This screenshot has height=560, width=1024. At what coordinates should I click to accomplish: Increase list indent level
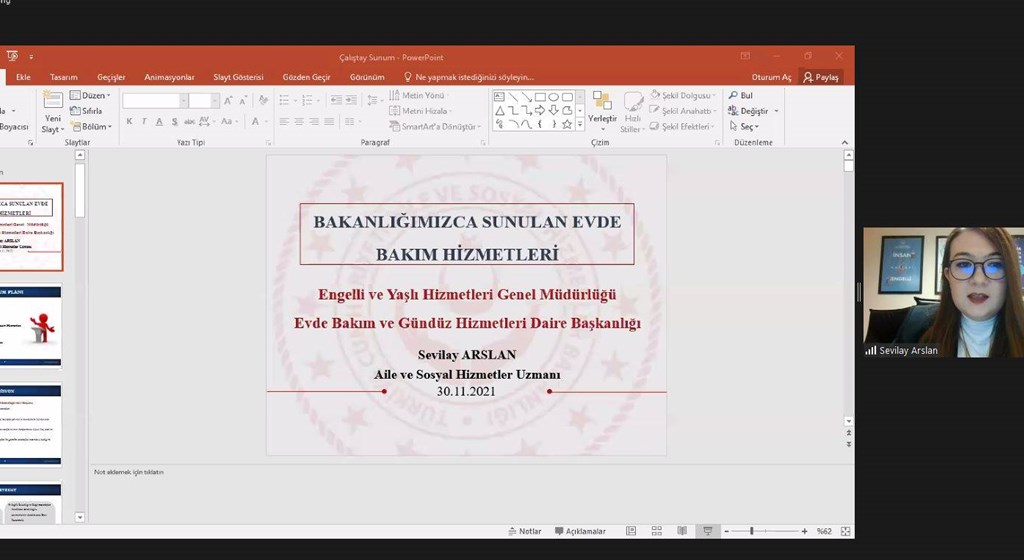pos(351,100)
